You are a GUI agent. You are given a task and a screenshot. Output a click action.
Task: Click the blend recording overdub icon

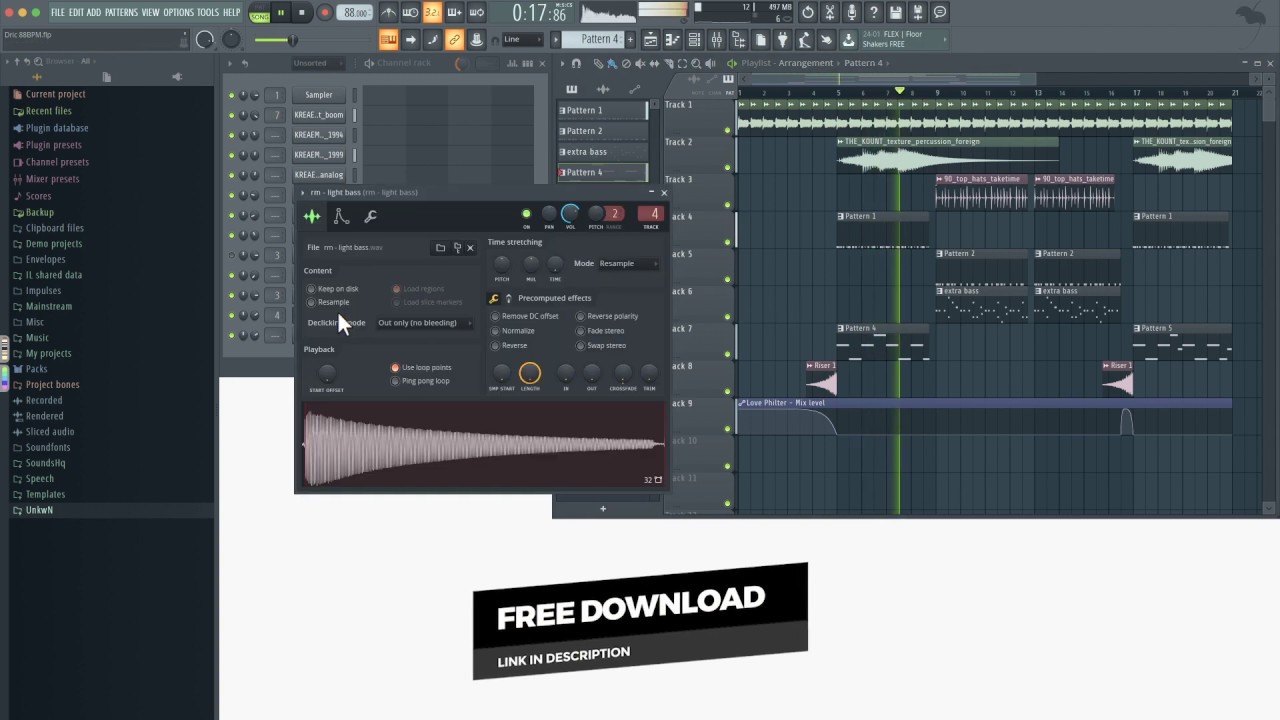454,13
